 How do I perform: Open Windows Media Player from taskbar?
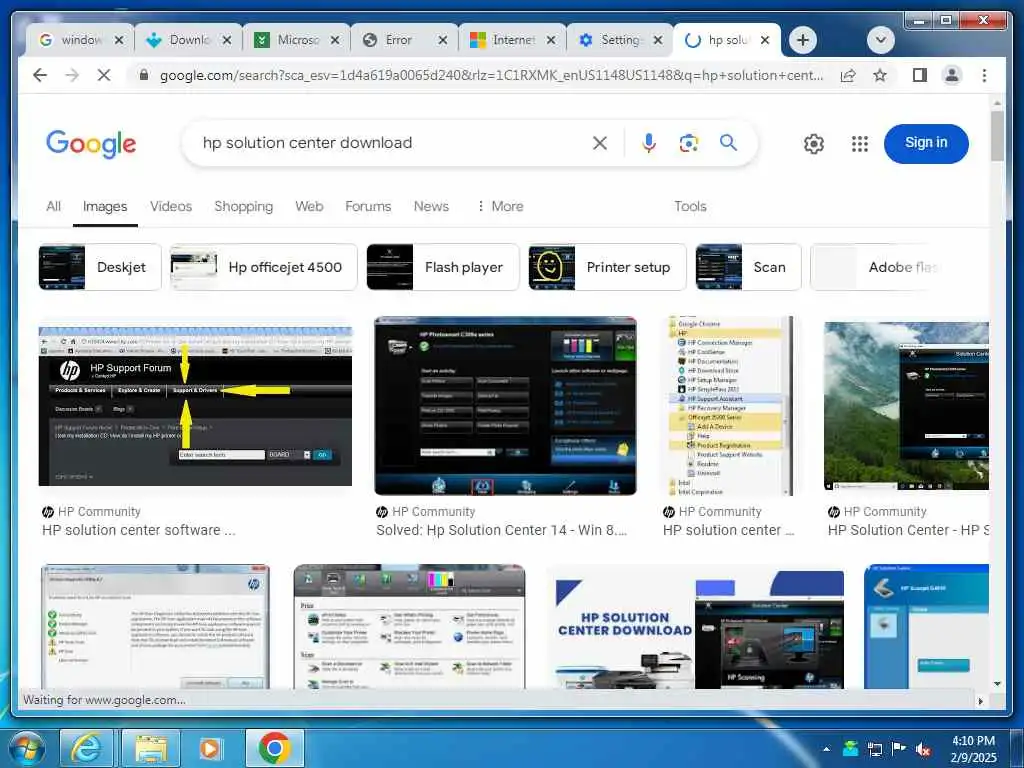pyautogui.click(x=211, y=748)
